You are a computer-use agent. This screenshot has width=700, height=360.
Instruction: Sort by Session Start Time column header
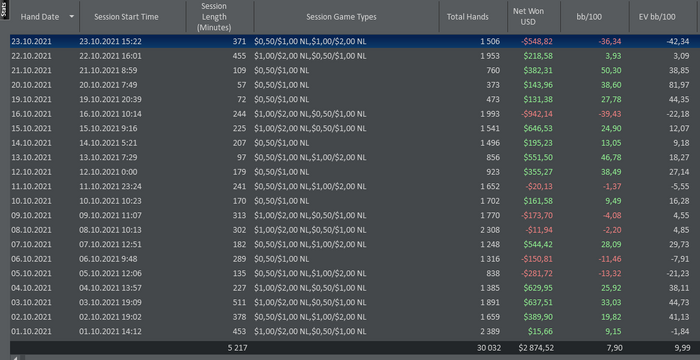[x=126, y=17]
